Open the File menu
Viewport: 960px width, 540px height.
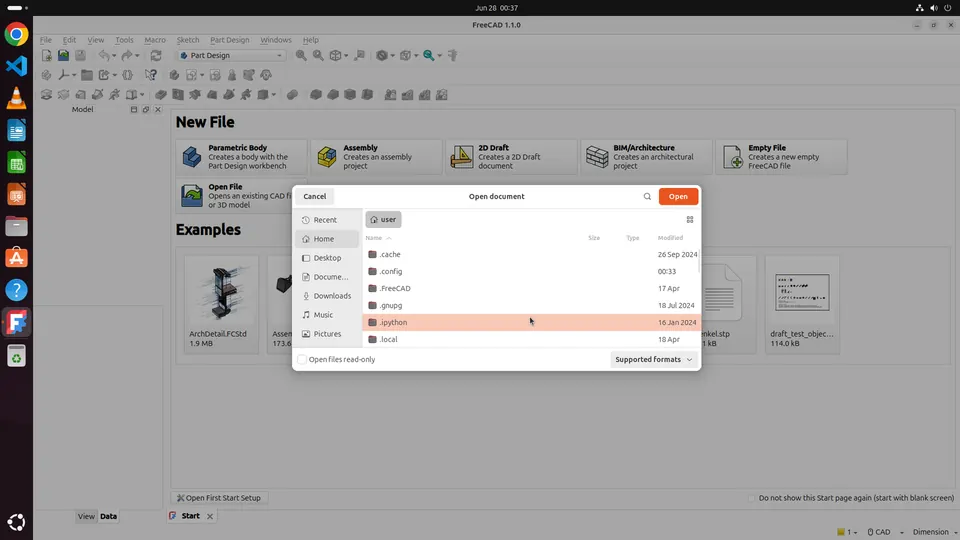click(46, 40)
